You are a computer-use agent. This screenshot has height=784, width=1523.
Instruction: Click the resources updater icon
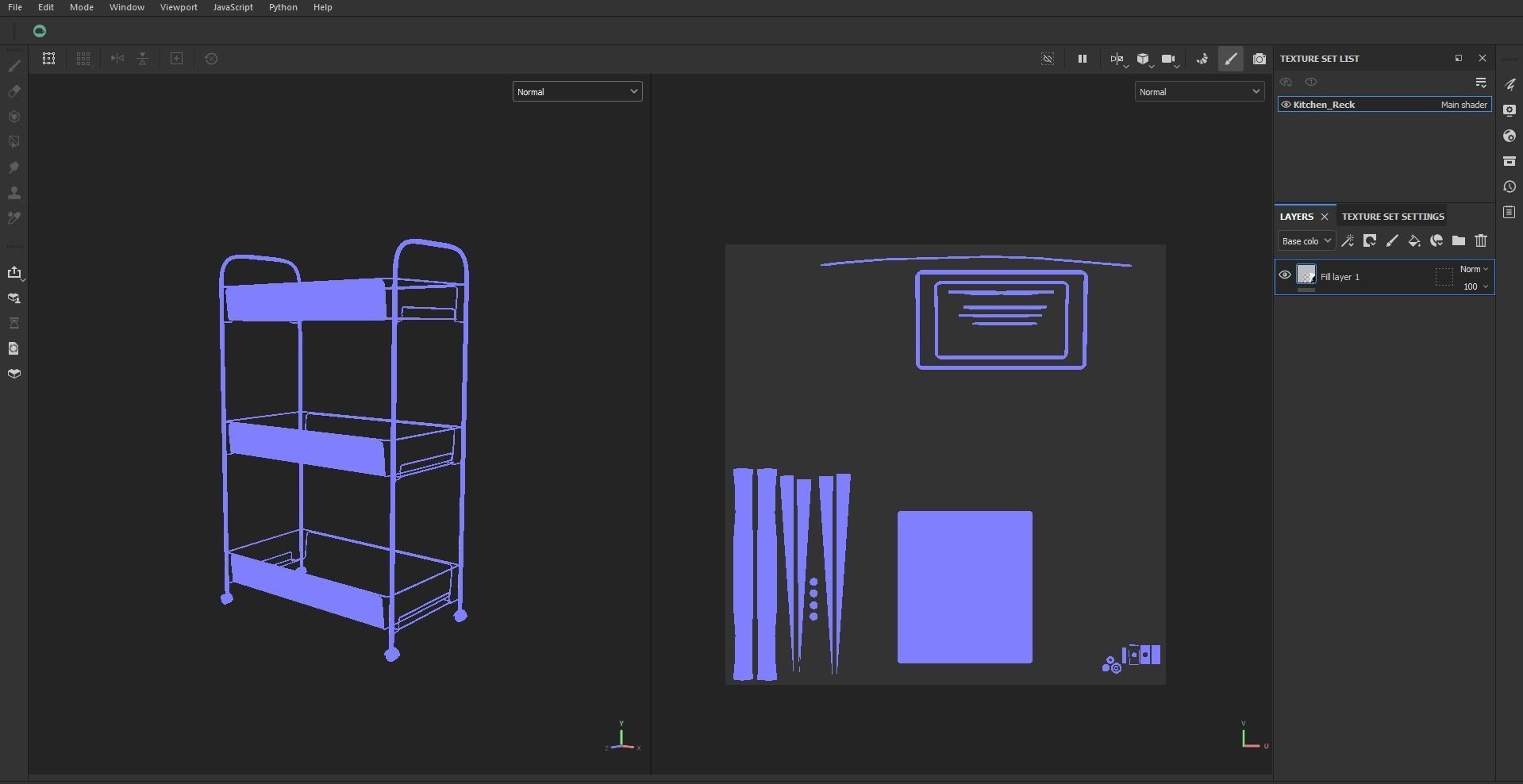click(13, 298)
